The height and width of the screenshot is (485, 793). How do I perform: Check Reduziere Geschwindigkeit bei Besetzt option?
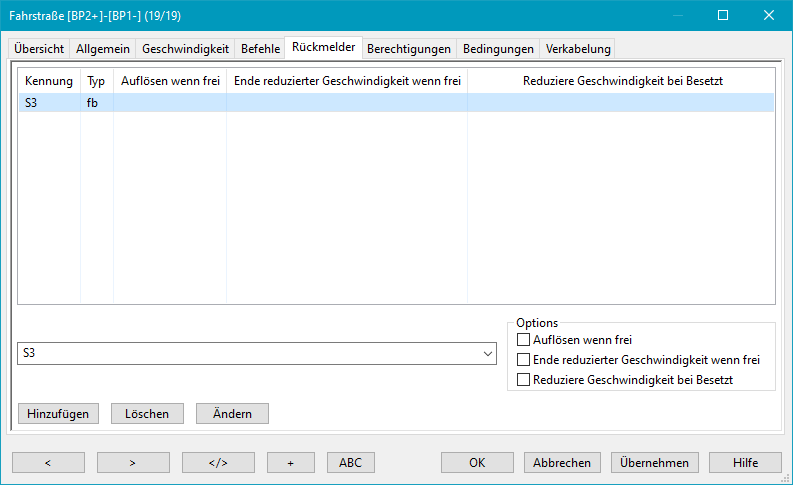pyautogui.click(x=523, y=380)
